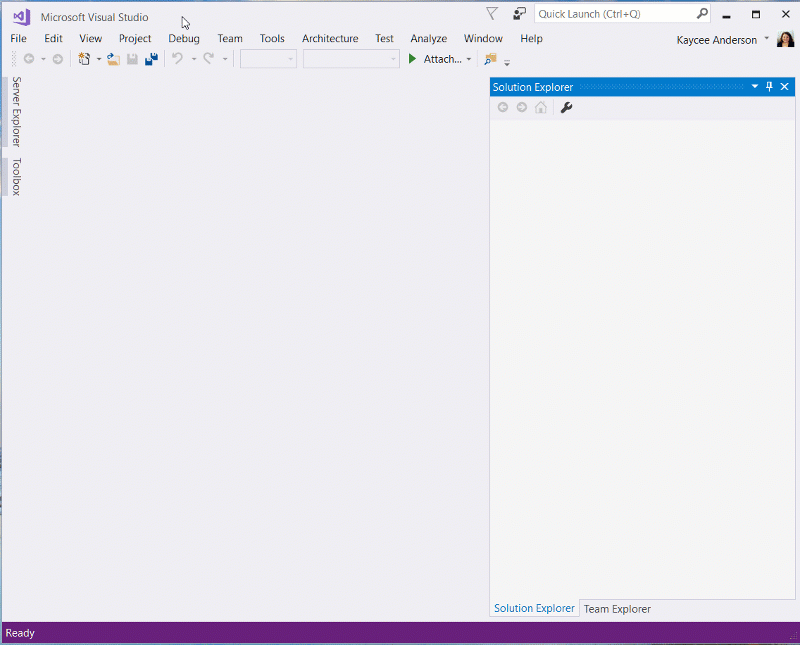The image size is (800, 645).
Task: Open the Server Explorer side tab
Action: (16, 111)
